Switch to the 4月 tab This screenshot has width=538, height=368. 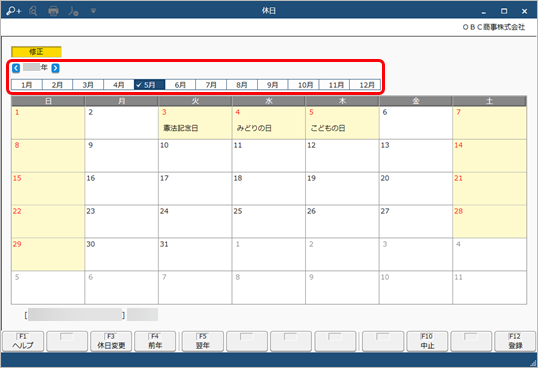point(119,85)
